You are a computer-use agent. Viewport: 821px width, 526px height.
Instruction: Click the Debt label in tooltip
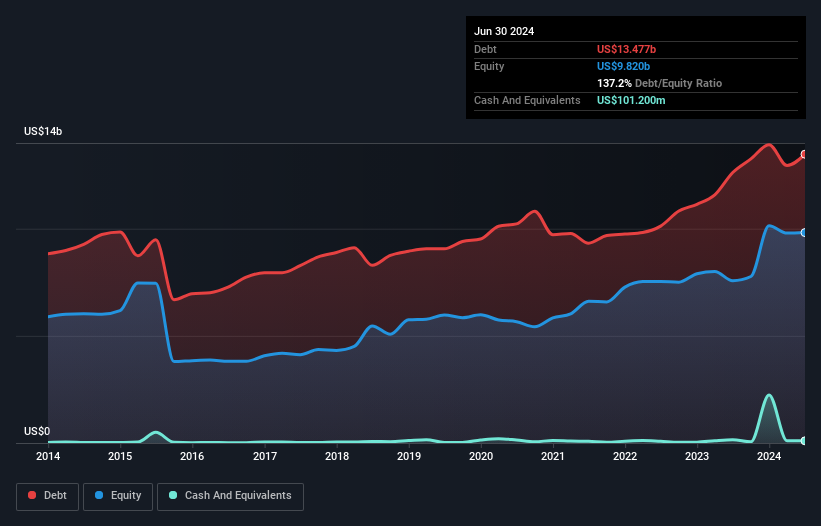click(x=485, y=49)
